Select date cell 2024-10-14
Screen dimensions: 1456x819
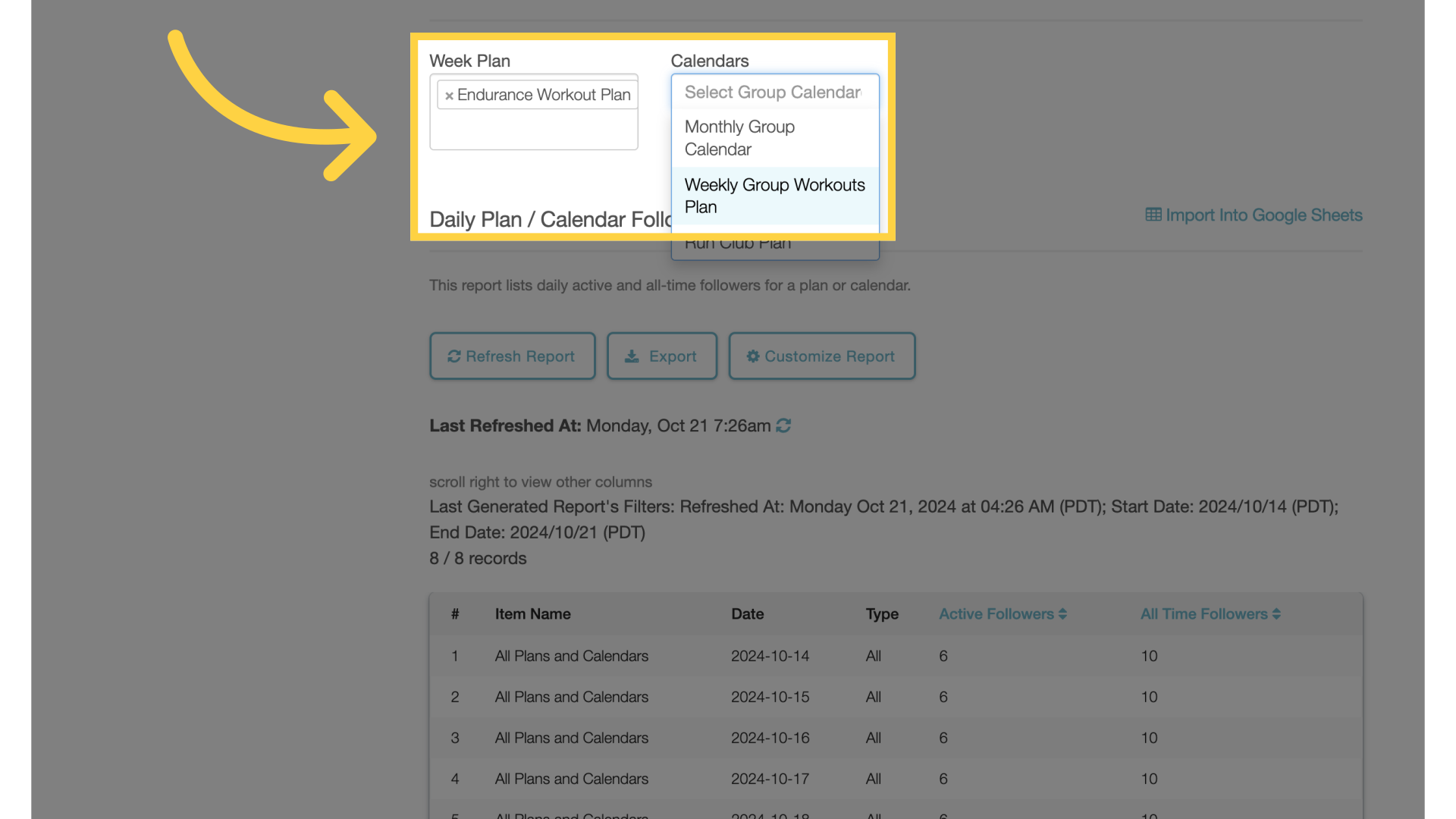coord(770,656)
